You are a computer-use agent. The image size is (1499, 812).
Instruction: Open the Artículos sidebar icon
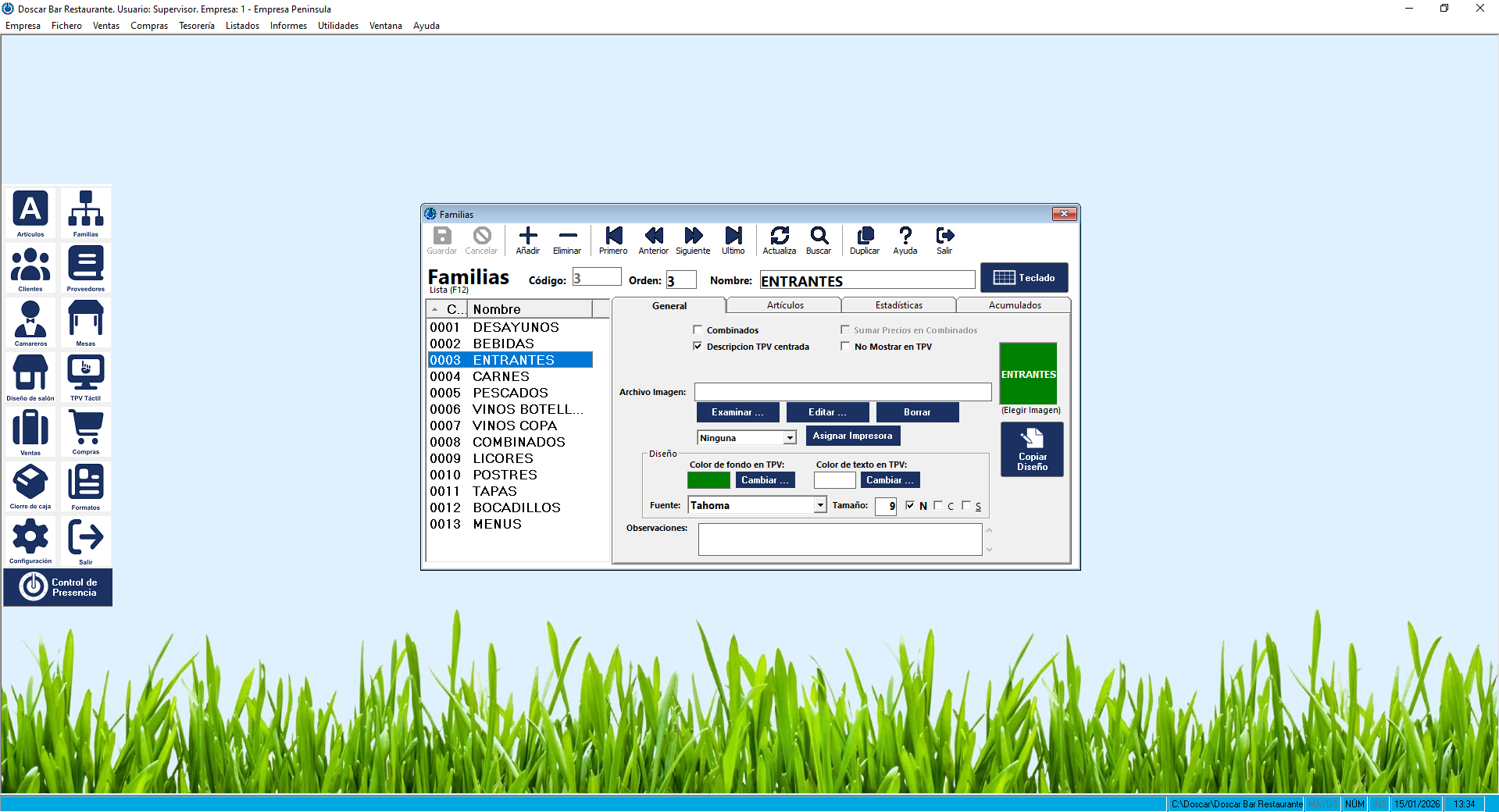30,212
